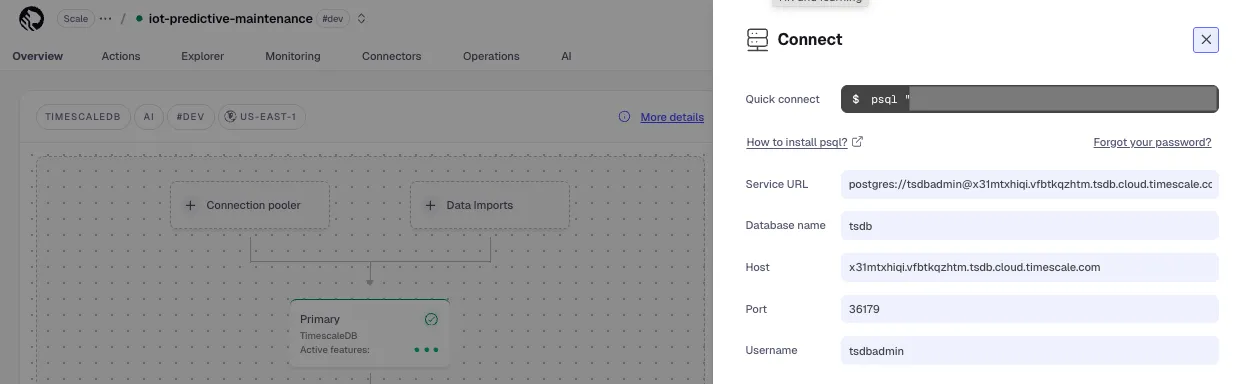Click the external link icon after psql help
This screenshot has height=384, width=1245.
(858, 142)
